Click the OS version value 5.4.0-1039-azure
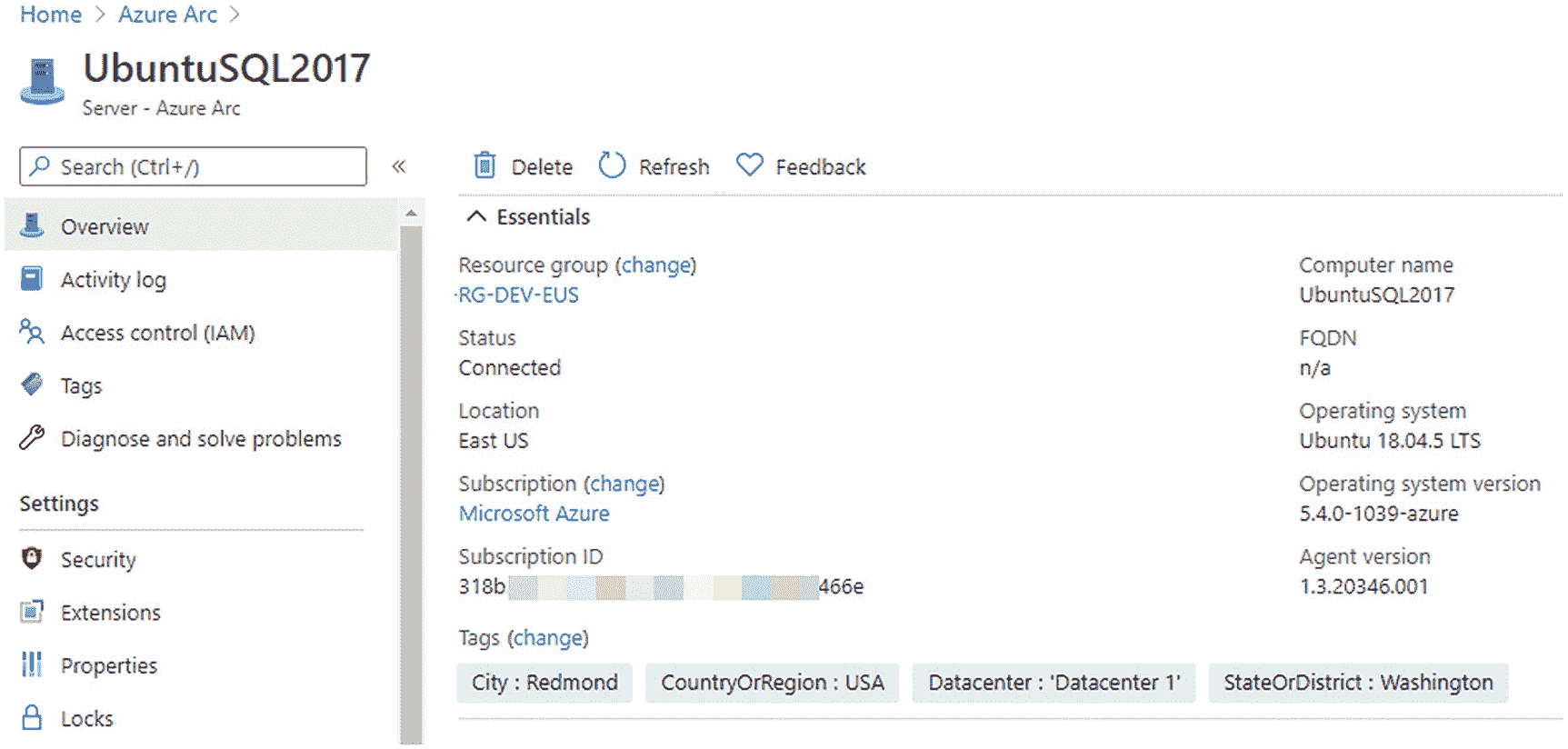The height and width of the screenshot is (749, 1568). point(1379,514)
